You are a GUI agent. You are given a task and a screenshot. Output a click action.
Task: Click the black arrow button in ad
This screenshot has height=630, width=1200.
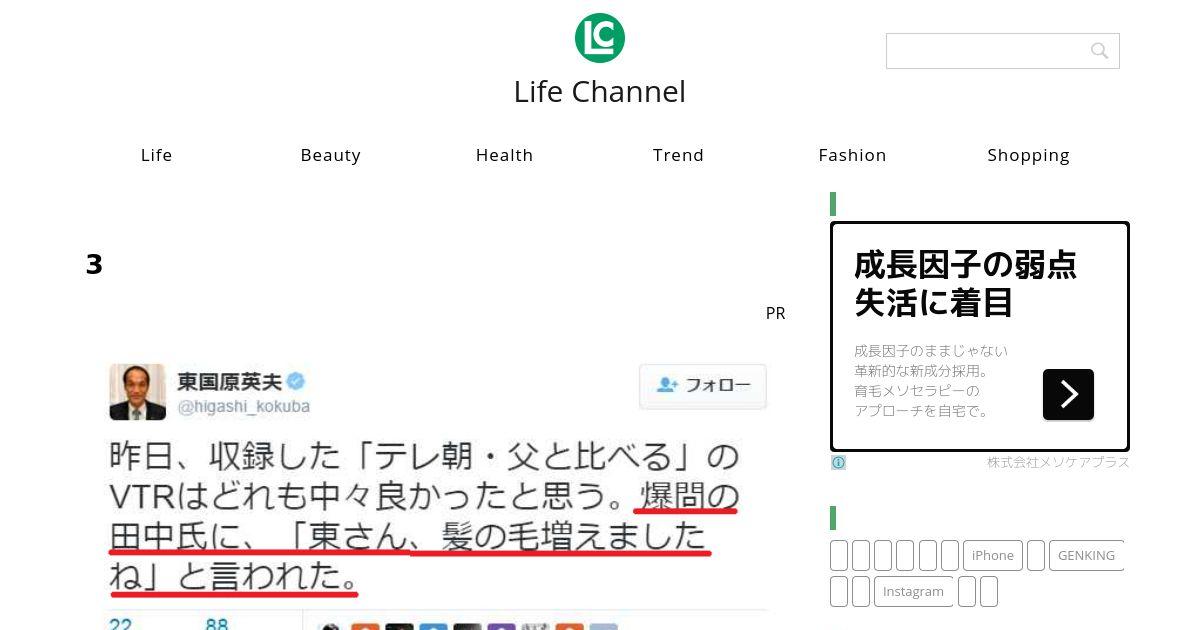1068,394
